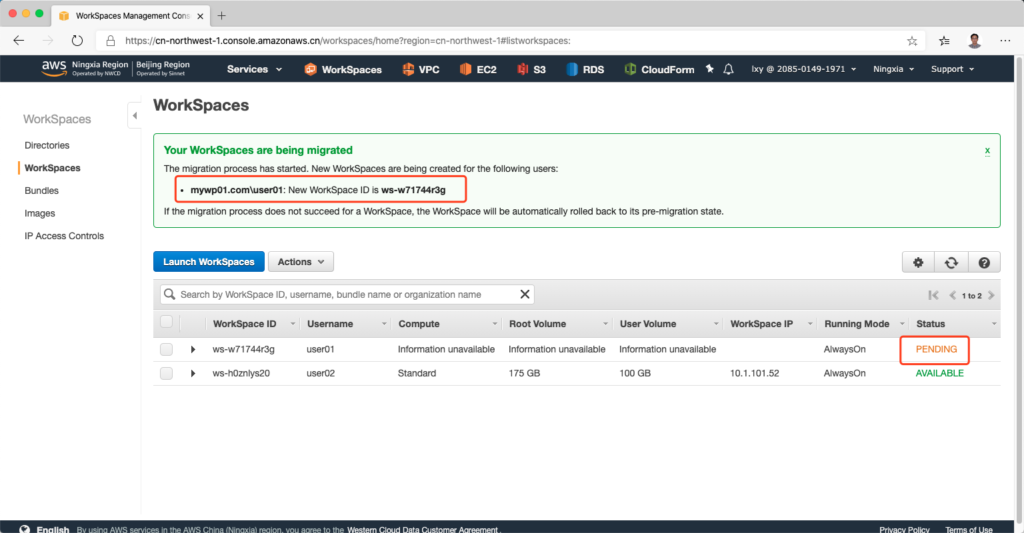Image resolution: width=1024 pixels, height=533 pixels.
Task: Click the Launch WorkSpaces button
Action: click(208, 262)
